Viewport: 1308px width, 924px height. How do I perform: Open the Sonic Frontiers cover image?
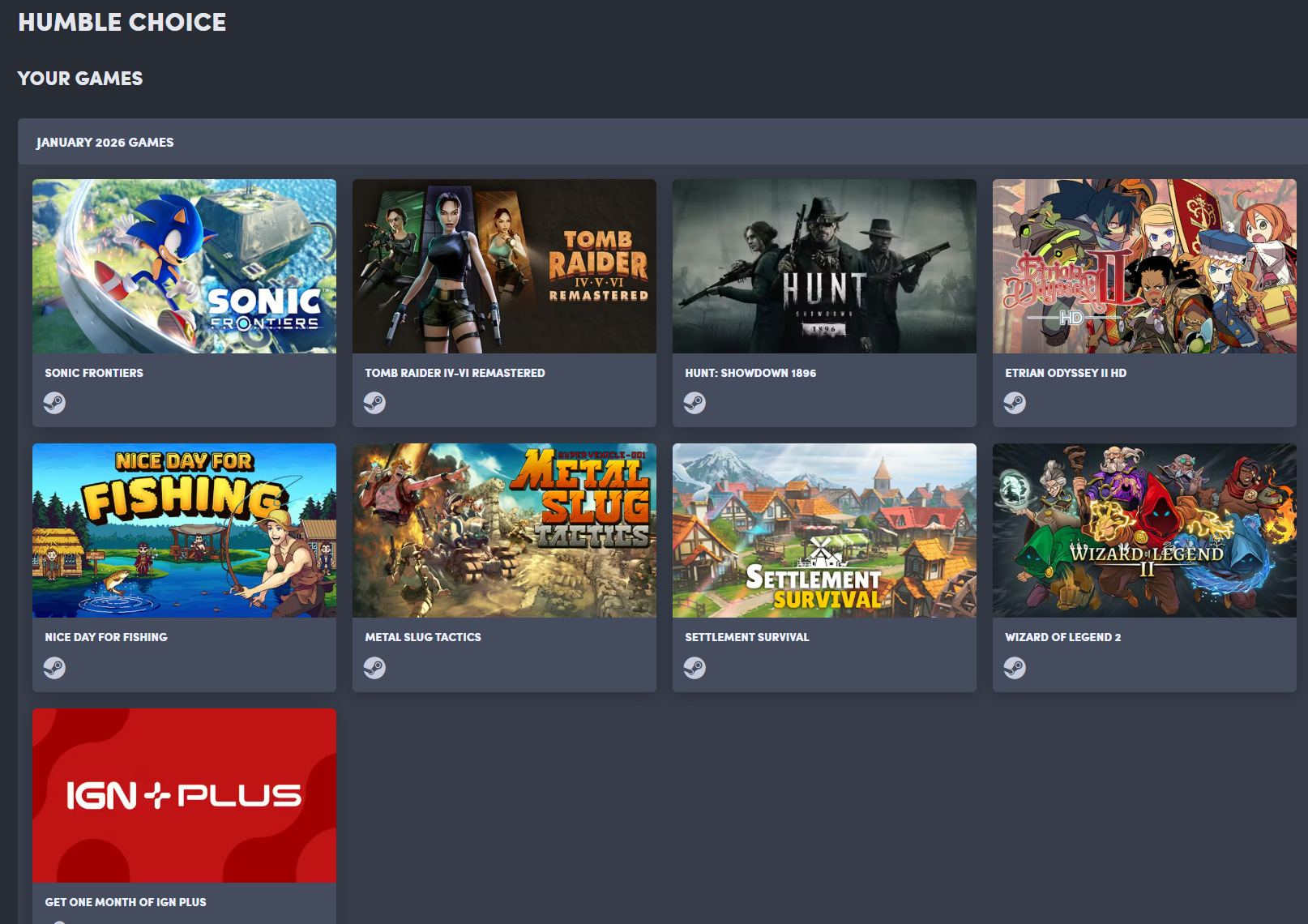[x=184, y=266]
